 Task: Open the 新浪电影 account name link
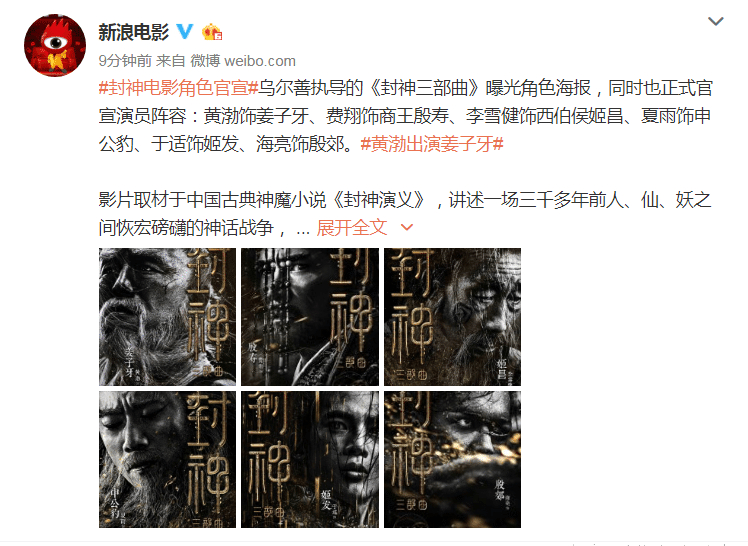click(134, 32)
